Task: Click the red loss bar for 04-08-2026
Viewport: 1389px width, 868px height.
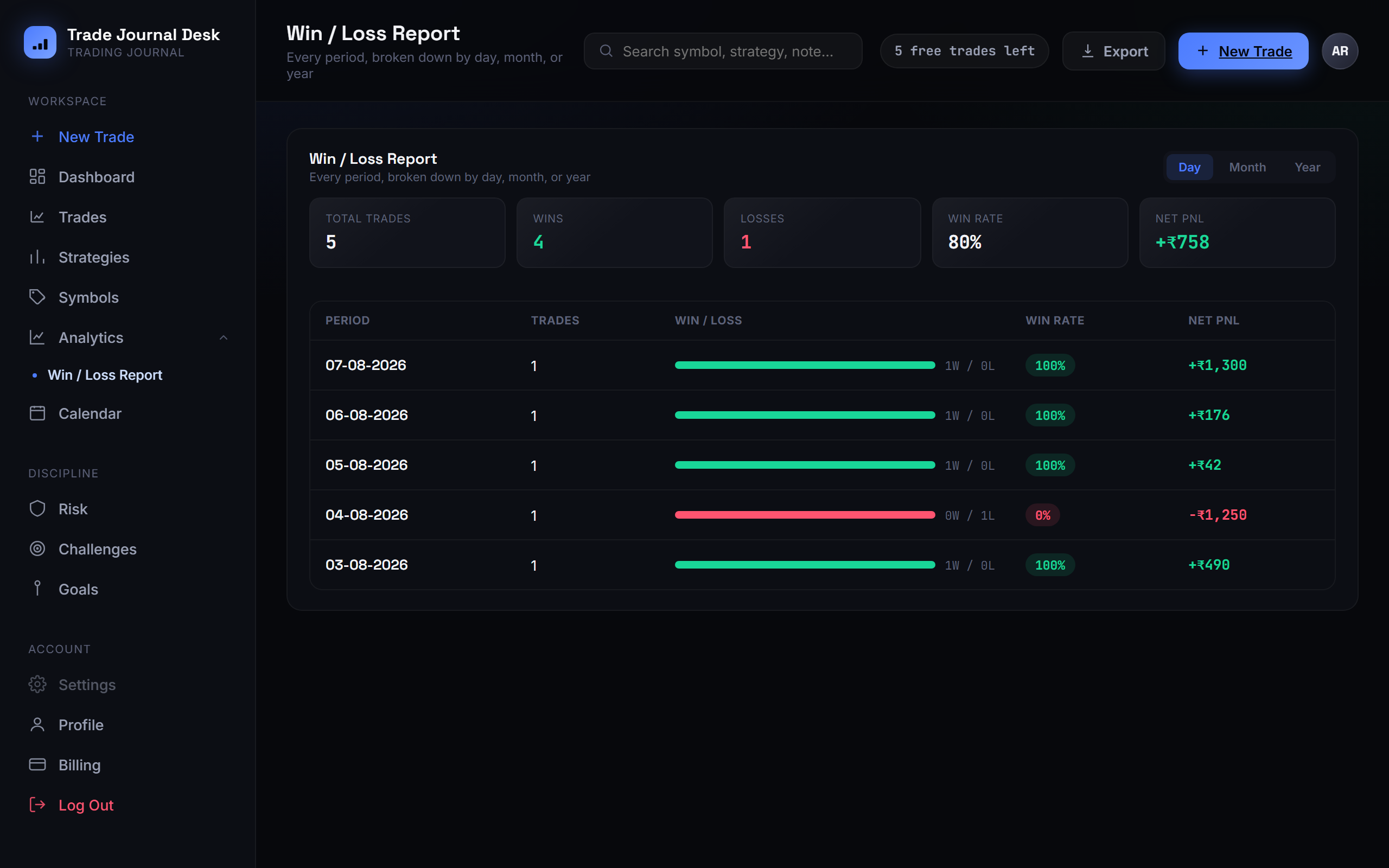Action: click(805, 515)
